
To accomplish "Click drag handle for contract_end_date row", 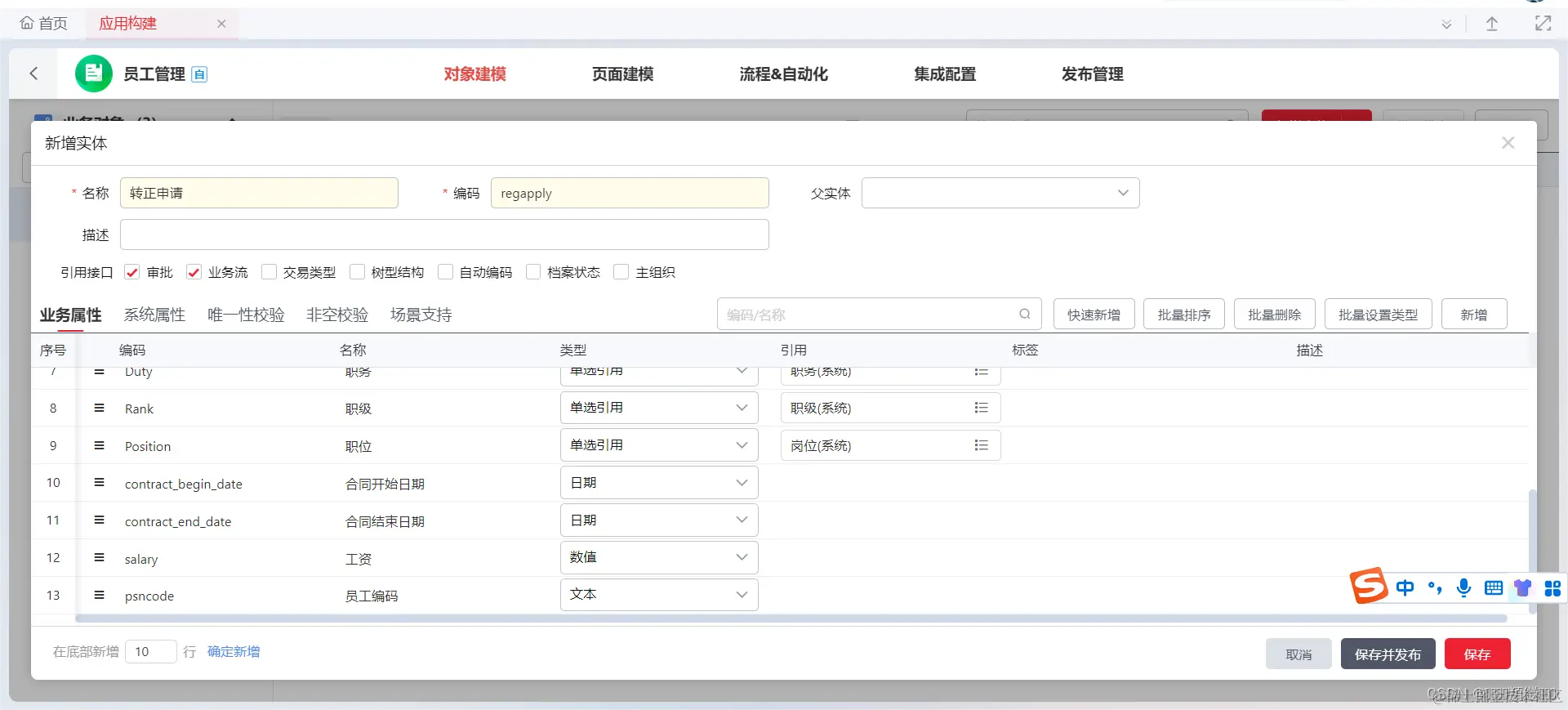I will coord(99,520).
